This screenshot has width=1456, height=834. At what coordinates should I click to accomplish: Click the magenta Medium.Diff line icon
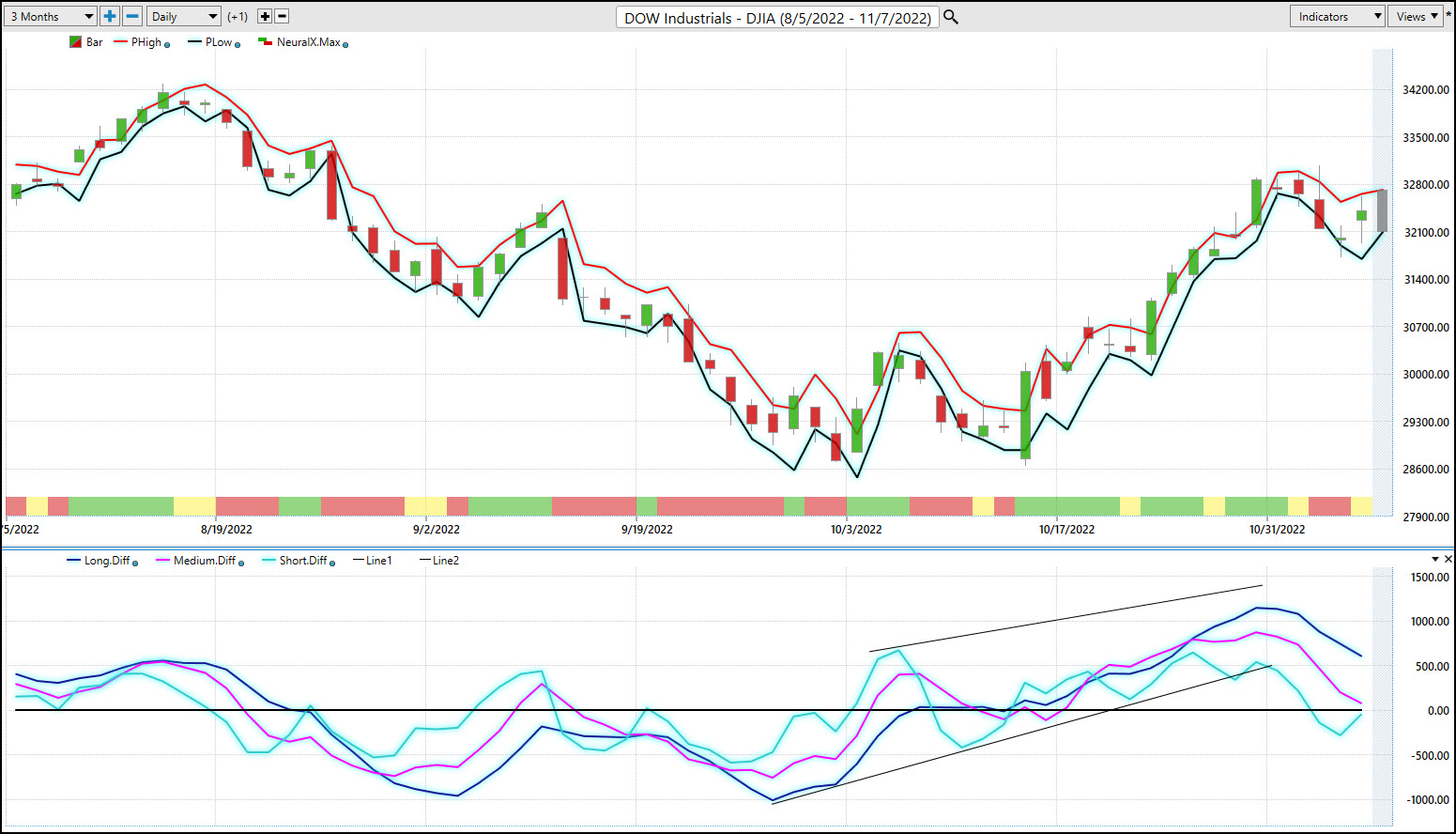[x=163, y=561]
